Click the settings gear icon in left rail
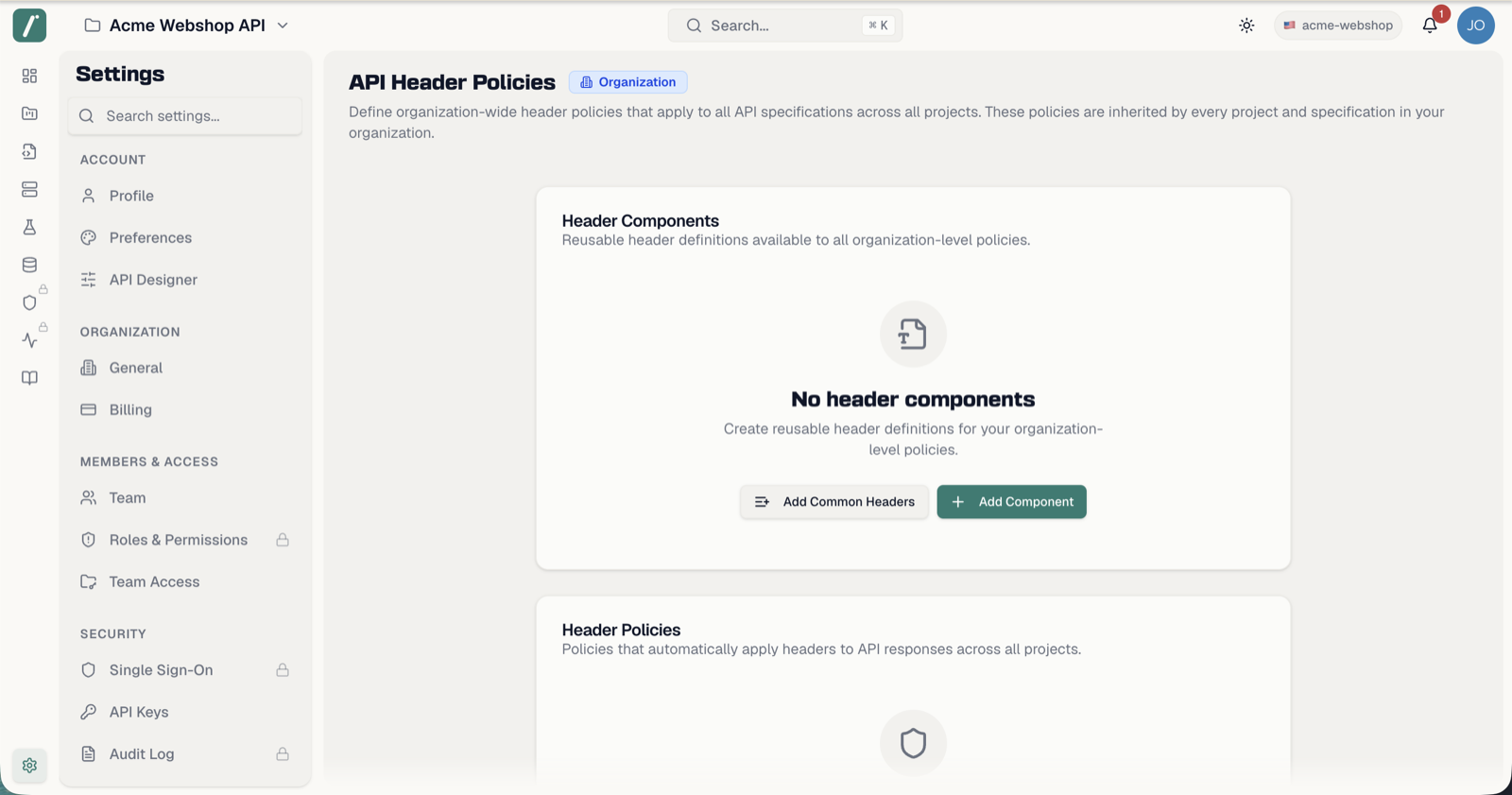Viewport: 1512px width, 795px height. [29, 766]
